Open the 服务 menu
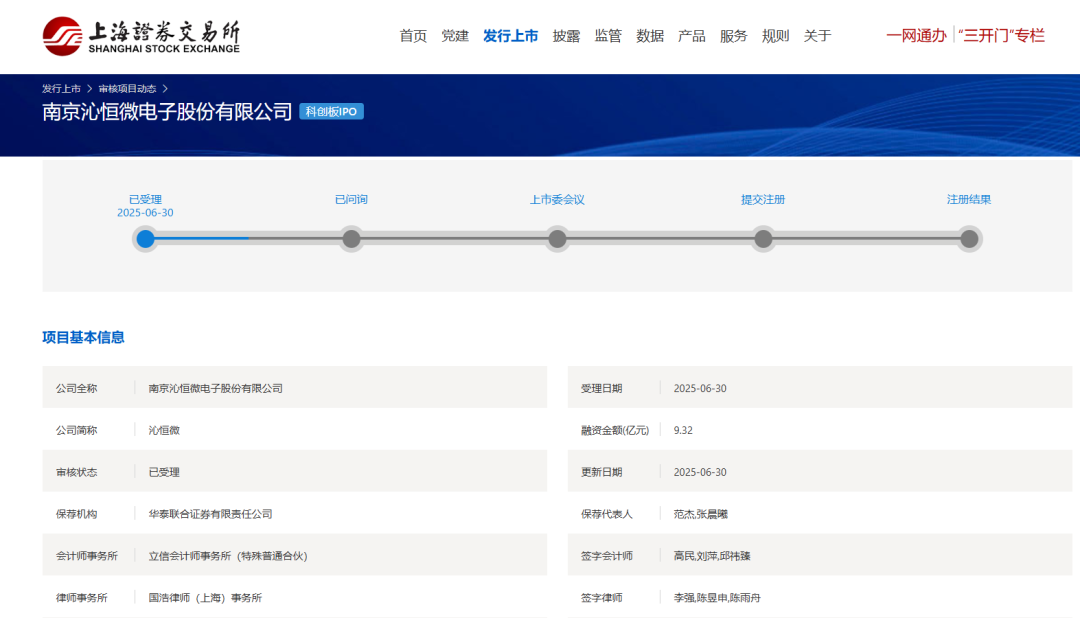The width and height of the screenshot is (1080, 618). click(734, 36)
